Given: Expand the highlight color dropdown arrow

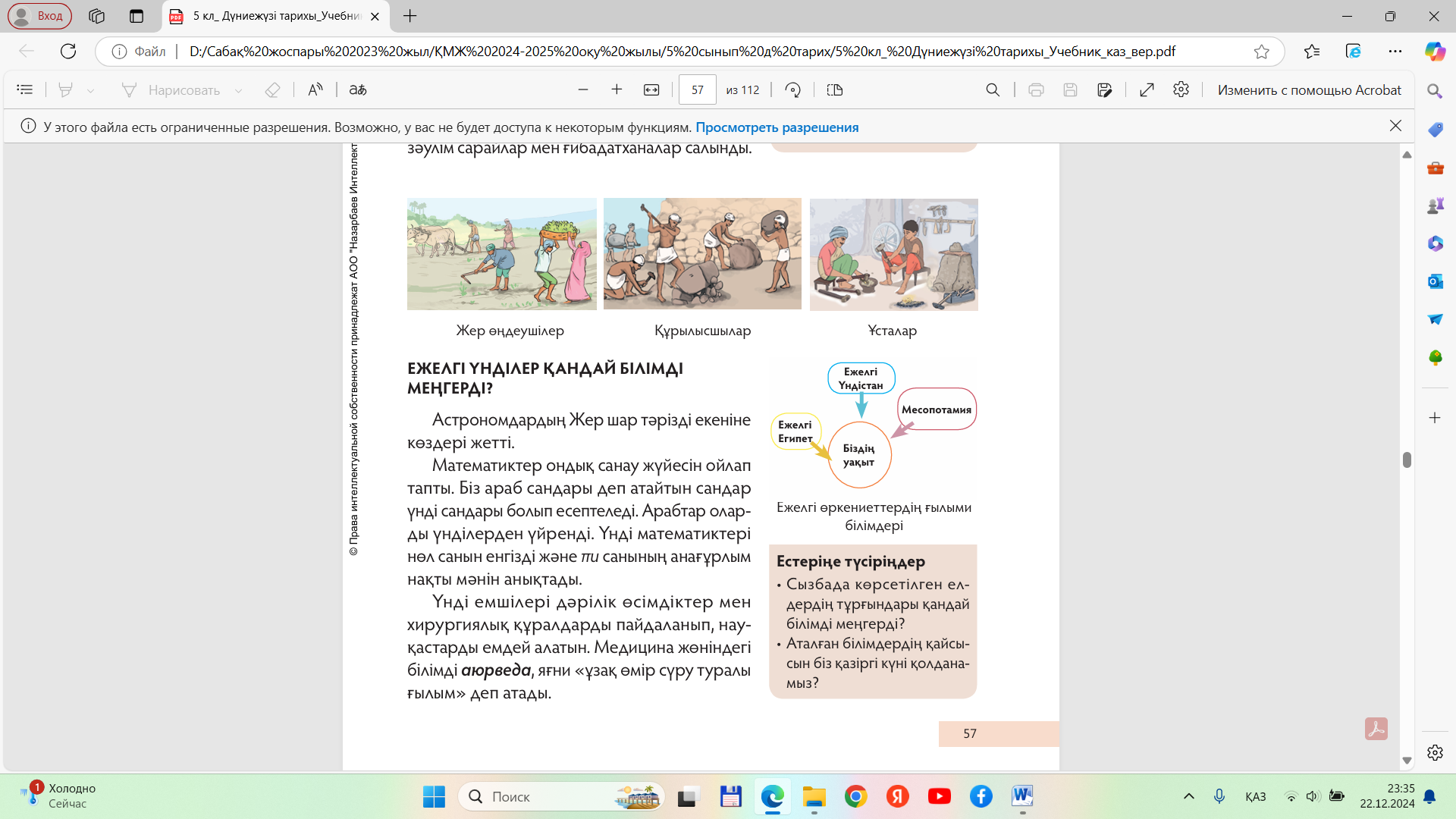Looking at the screenshot, I should pyautogui.click(x=91, y=90).
